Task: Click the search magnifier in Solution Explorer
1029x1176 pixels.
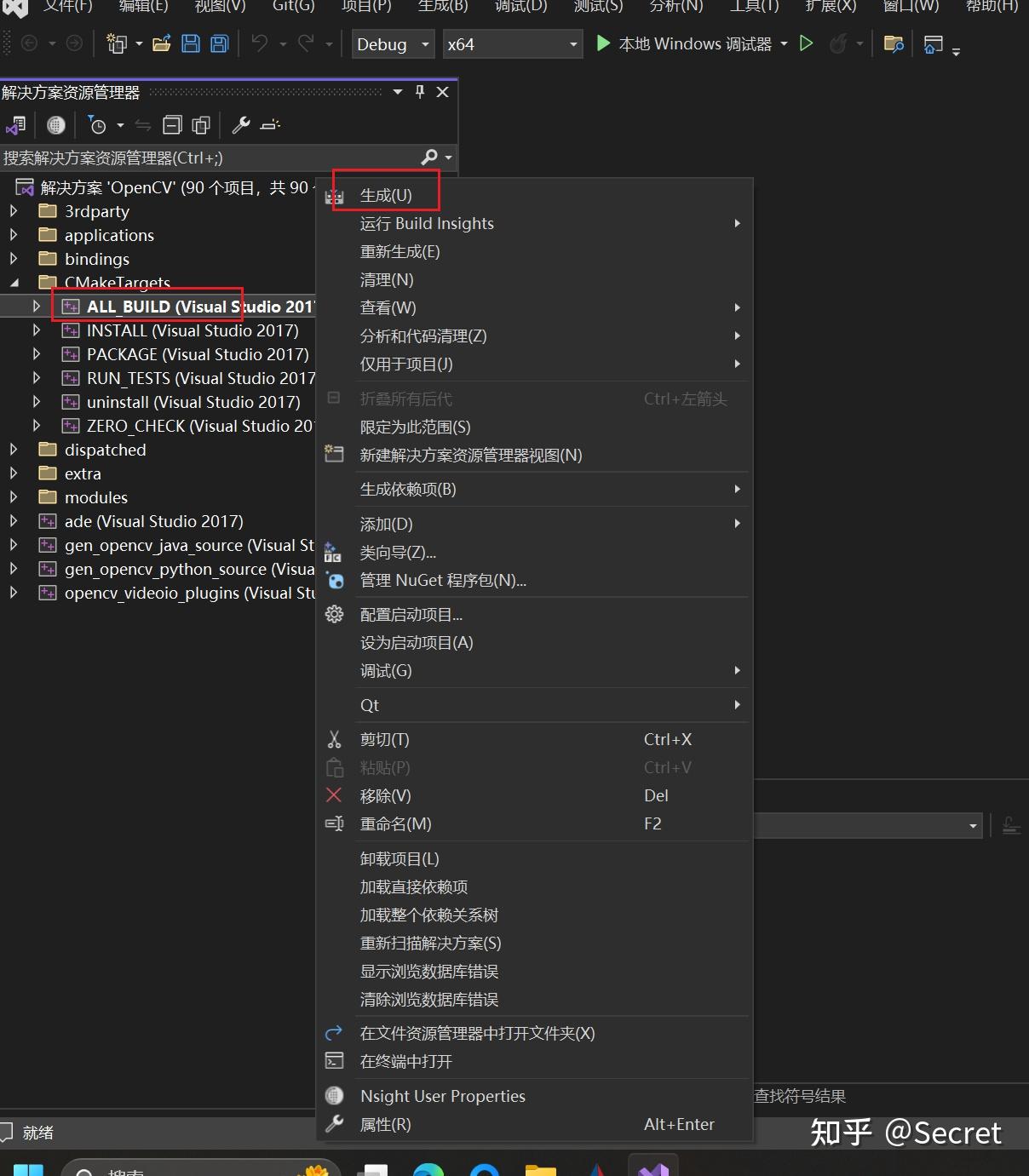Action: coord(429,157)
